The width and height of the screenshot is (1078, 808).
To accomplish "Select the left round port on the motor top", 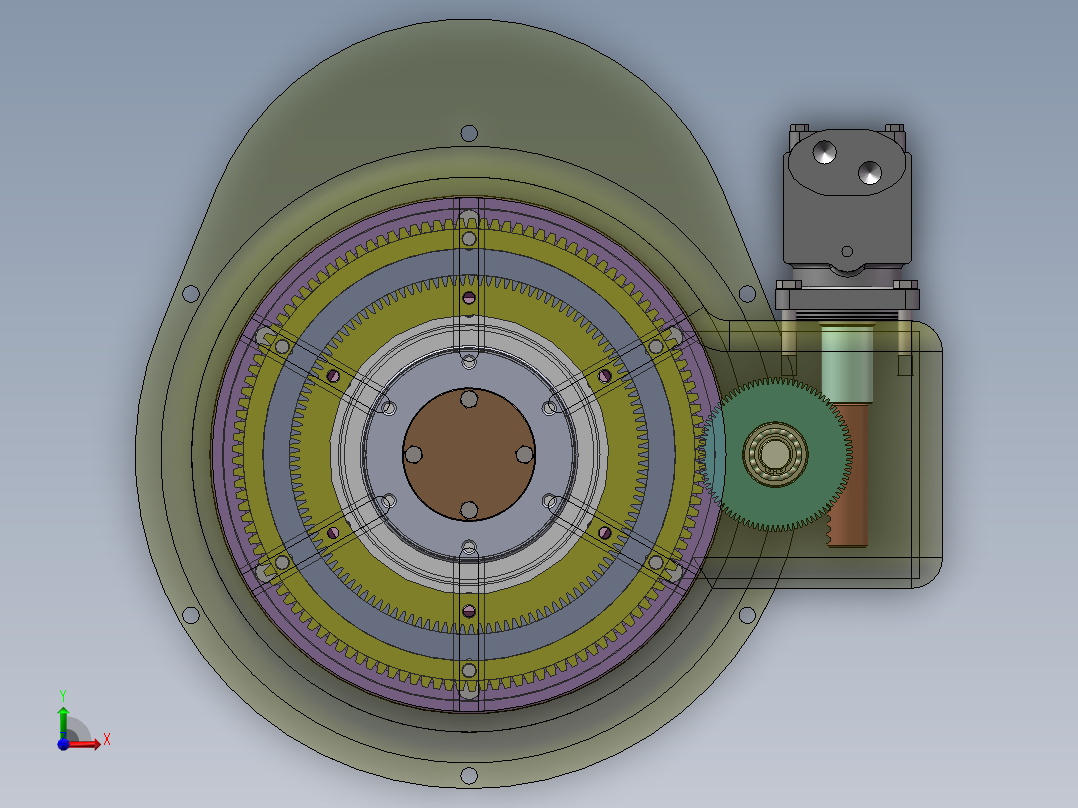I will 825,152.
